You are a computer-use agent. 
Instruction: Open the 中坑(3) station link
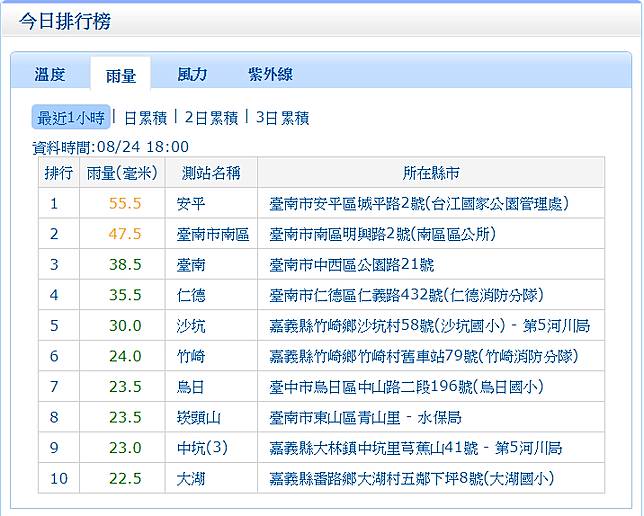coord(202,448)
